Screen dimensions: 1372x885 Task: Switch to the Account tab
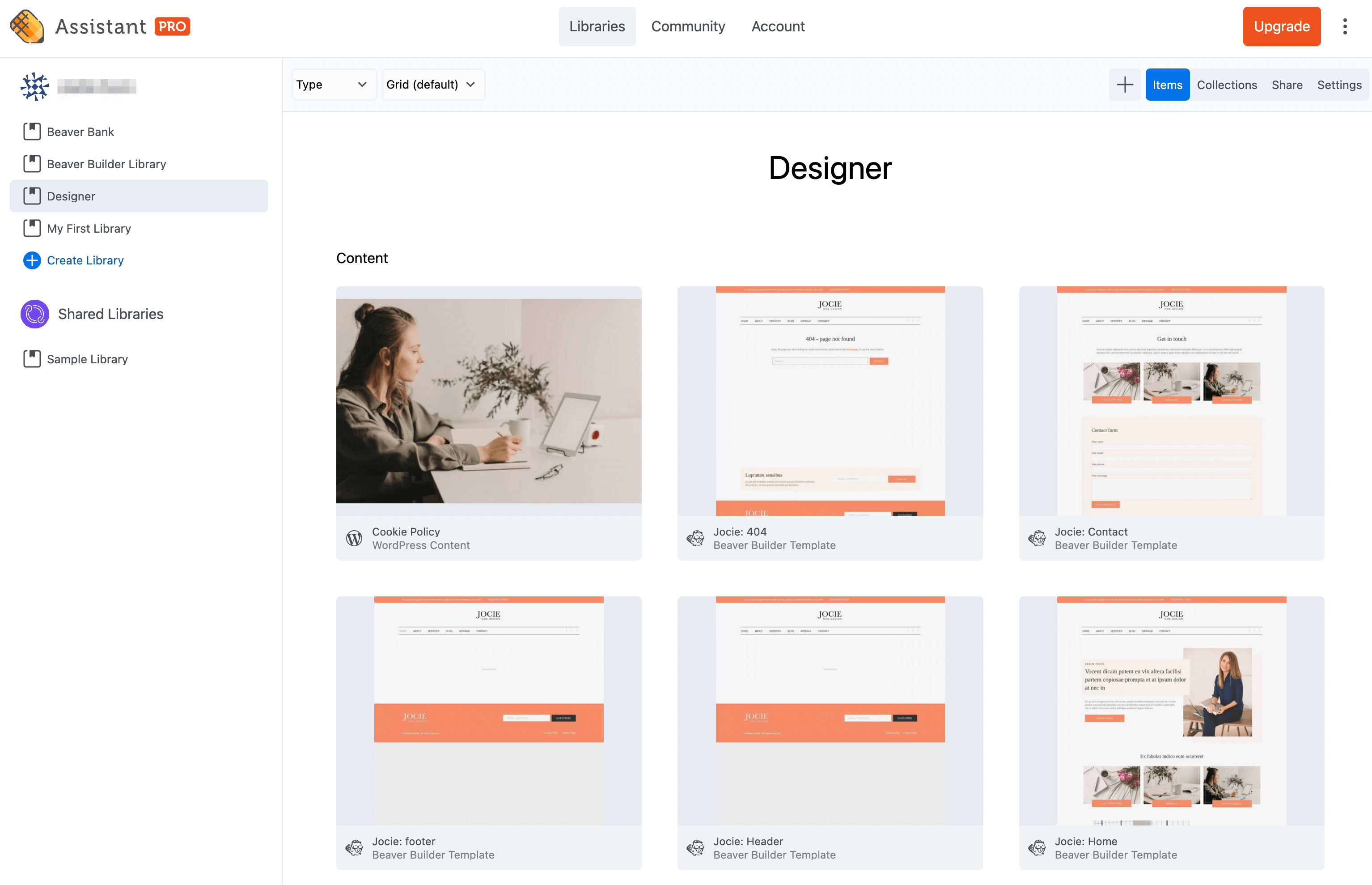778,27
